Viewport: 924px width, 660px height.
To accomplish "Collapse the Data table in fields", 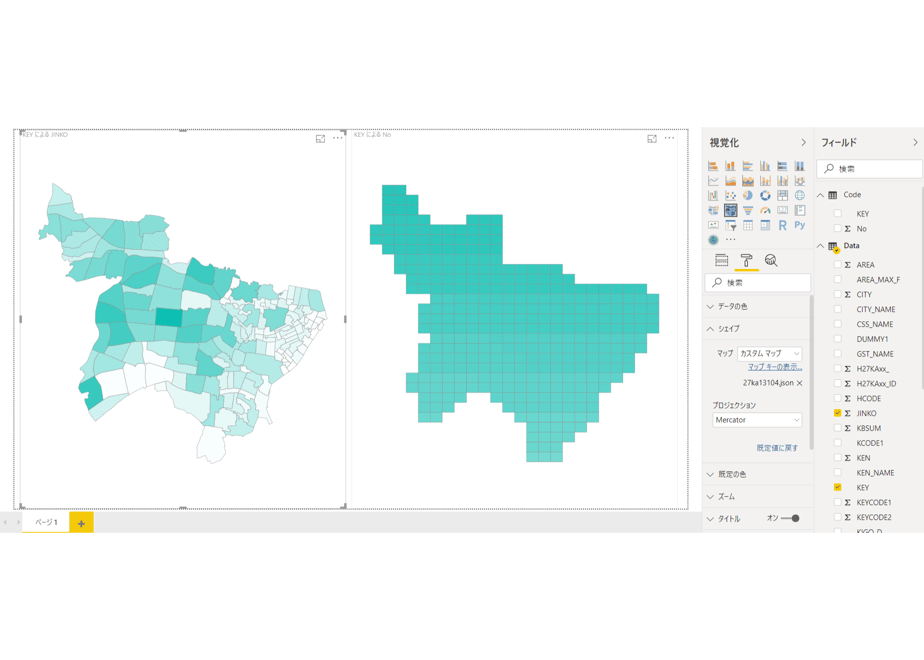I will tap(820, 246).
